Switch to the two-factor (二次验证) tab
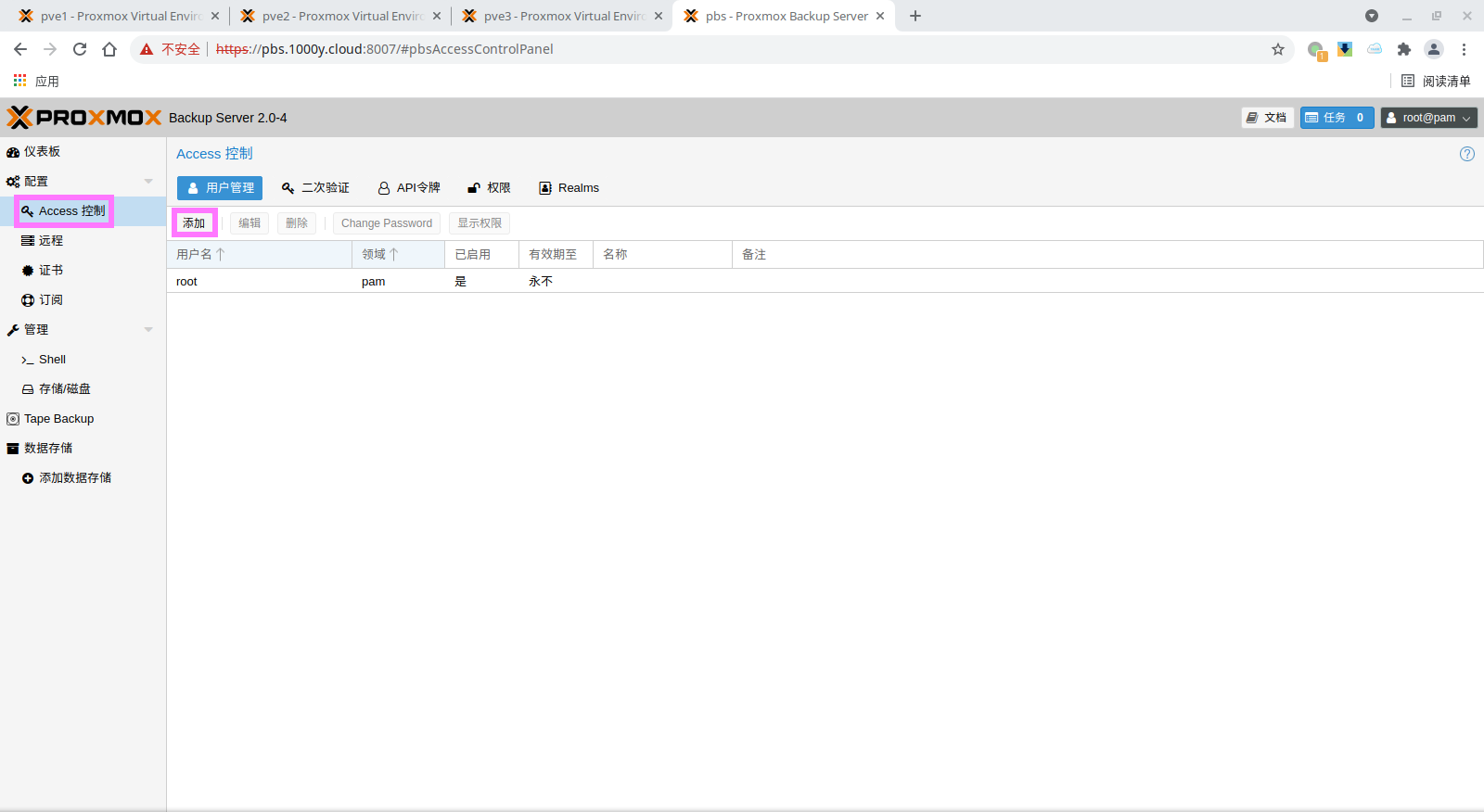This screenshot has height=812, width=1484. [x=315, y=188]
